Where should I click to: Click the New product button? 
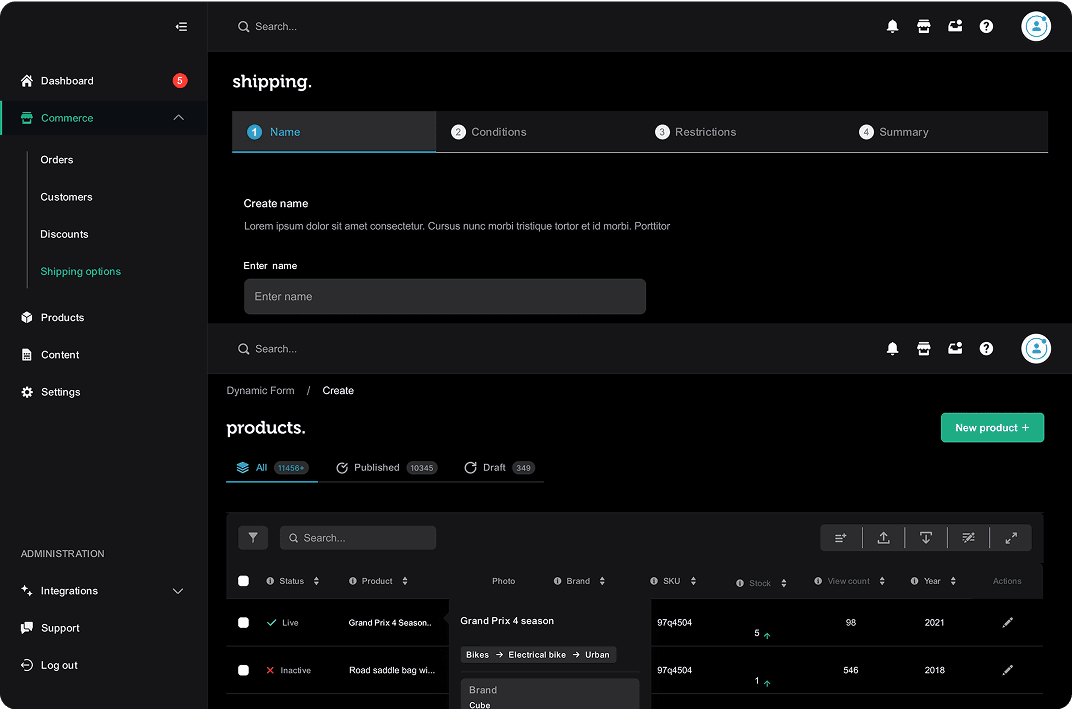click(991, 428)
